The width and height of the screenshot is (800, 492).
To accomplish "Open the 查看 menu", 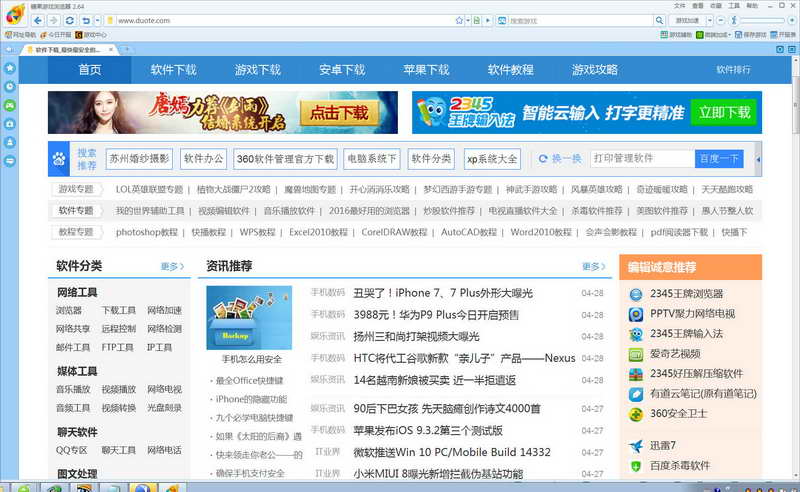I will (x=697, y=6).
